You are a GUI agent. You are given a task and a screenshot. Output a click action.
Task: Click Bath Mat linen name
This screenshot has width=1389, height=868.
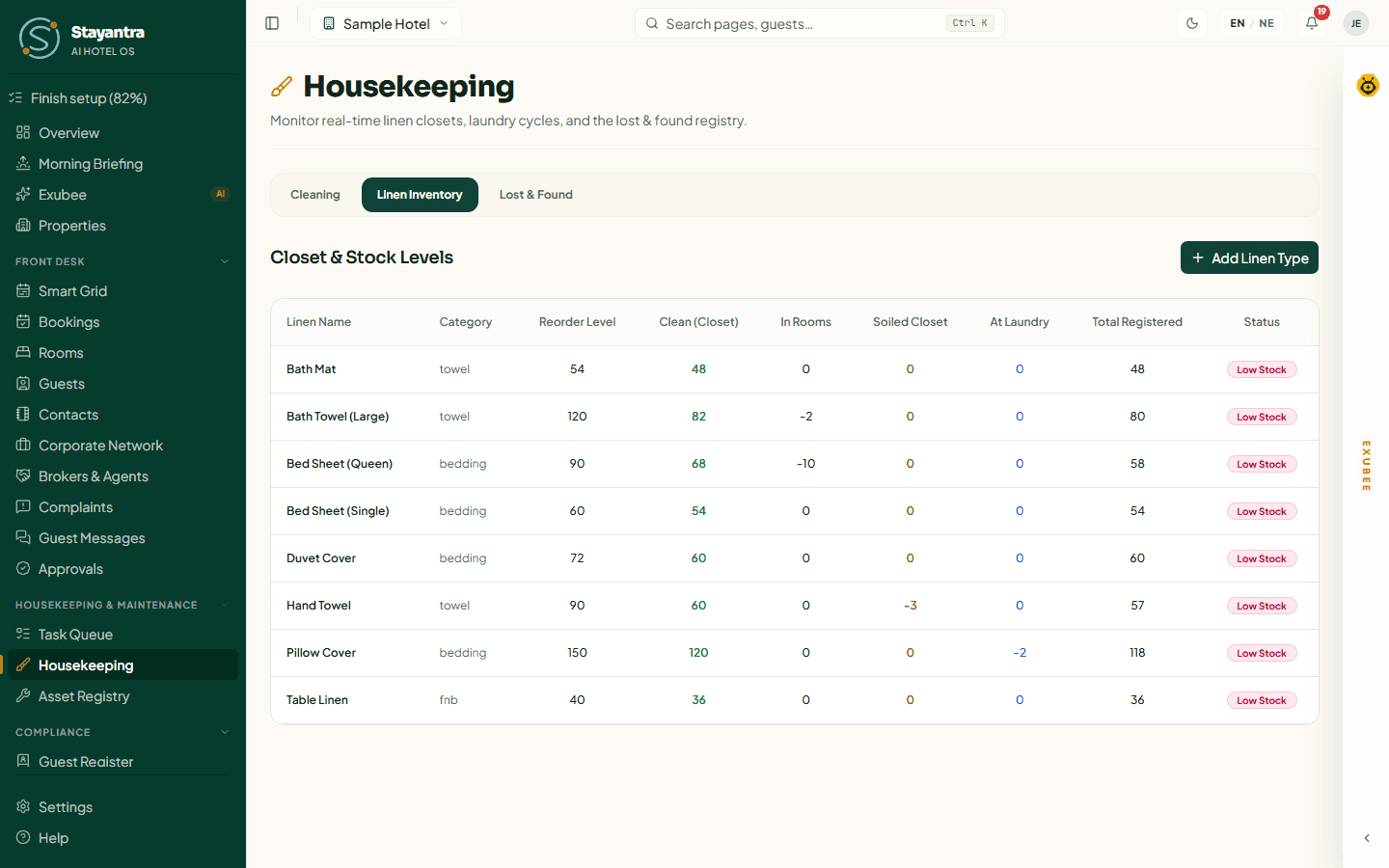[x=312, y=369]
